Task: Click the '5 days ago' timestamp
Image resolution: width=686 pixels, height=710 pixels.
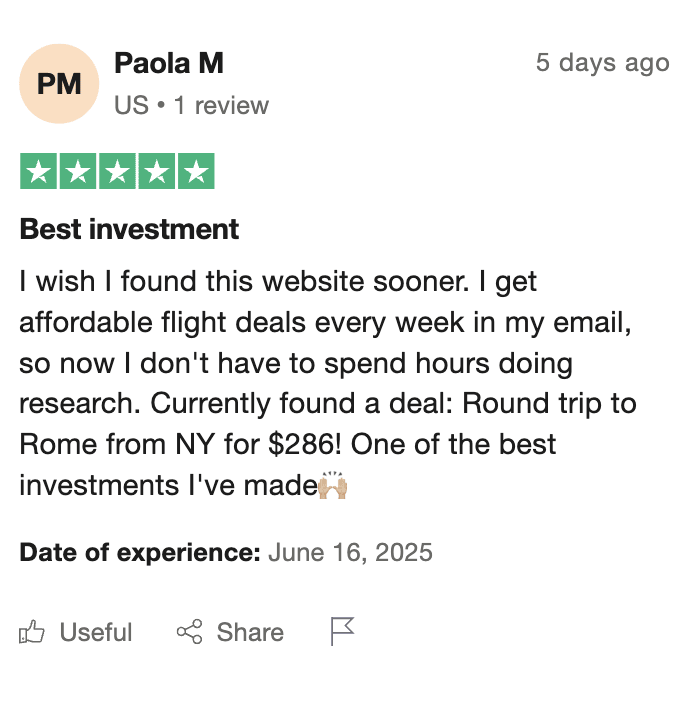Action: point(603,63)
